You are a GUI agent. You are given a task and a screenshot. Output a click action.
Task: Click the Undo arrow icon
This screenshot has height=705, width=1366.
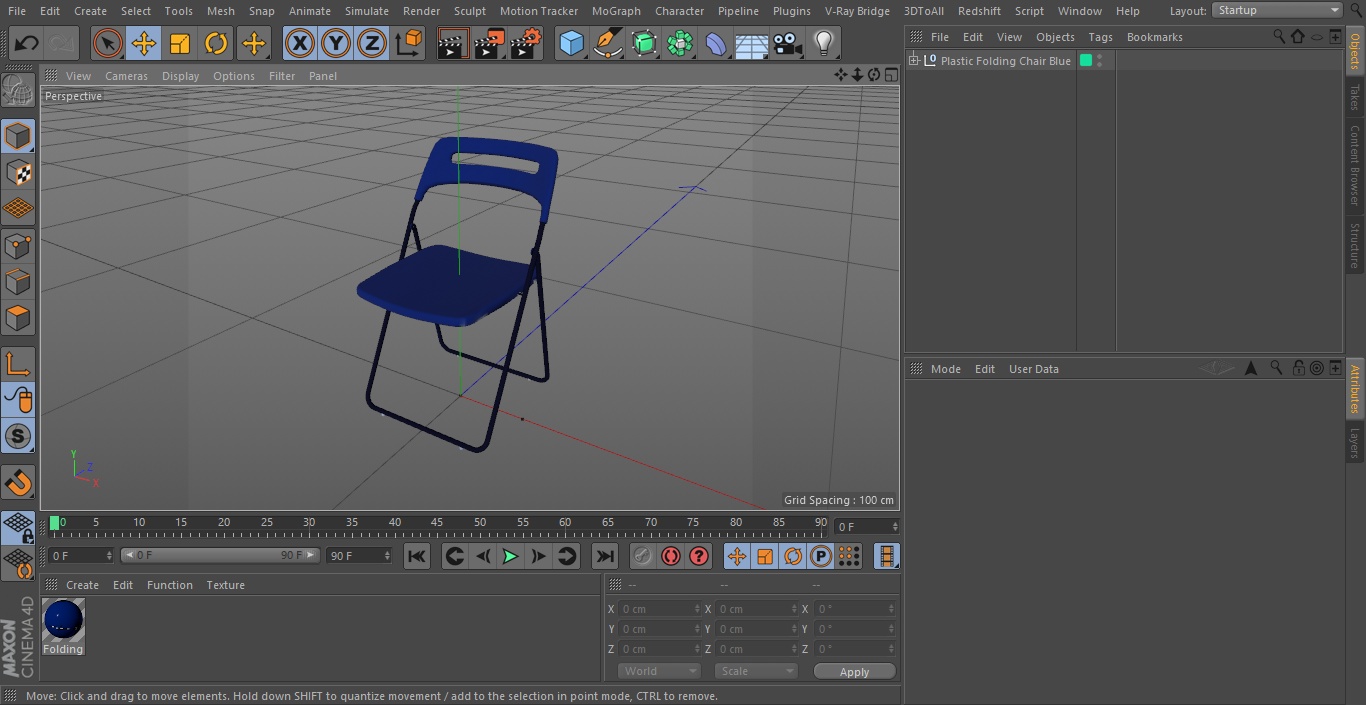(27, 43)
